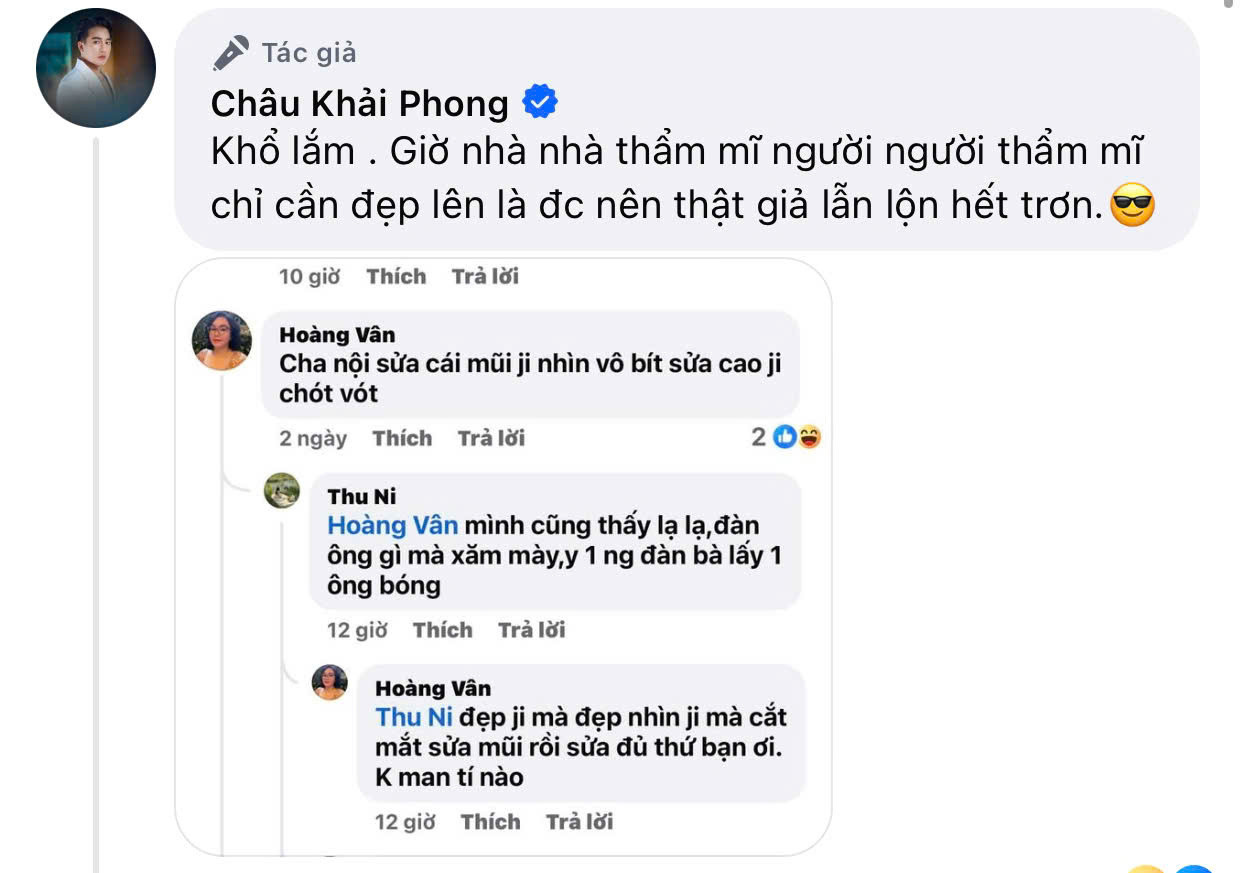
Task: Reply to Thu Ni's comment
Action: coord(532,630)
